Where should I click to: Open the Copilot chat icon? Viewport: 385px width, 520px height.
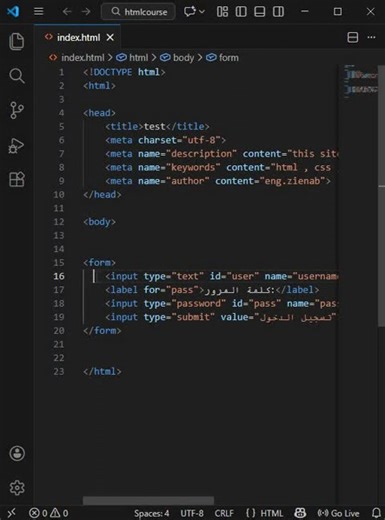(x=190, y=12)
